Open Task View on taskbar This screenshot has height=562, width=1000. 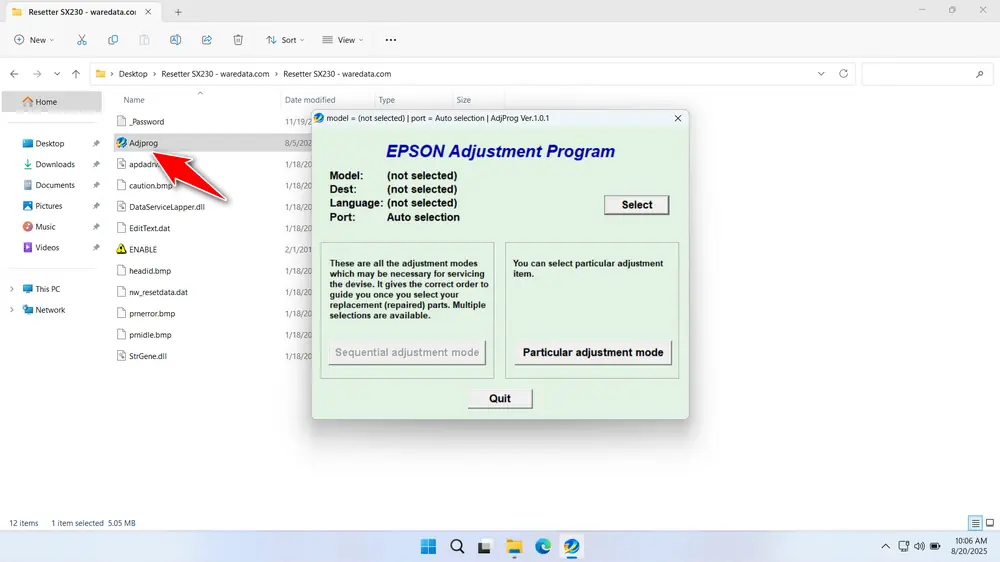click(485, 547)
